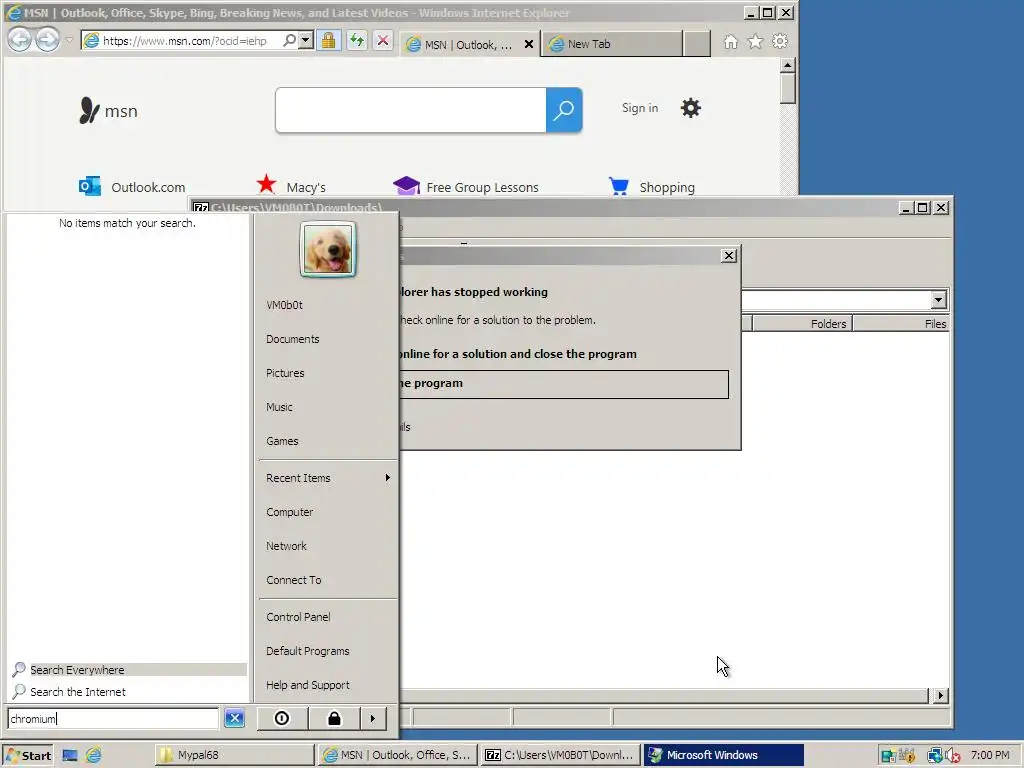Click the refresh page icon in Internet Explorer
1024x768 pixels.
tap(356, 40)
